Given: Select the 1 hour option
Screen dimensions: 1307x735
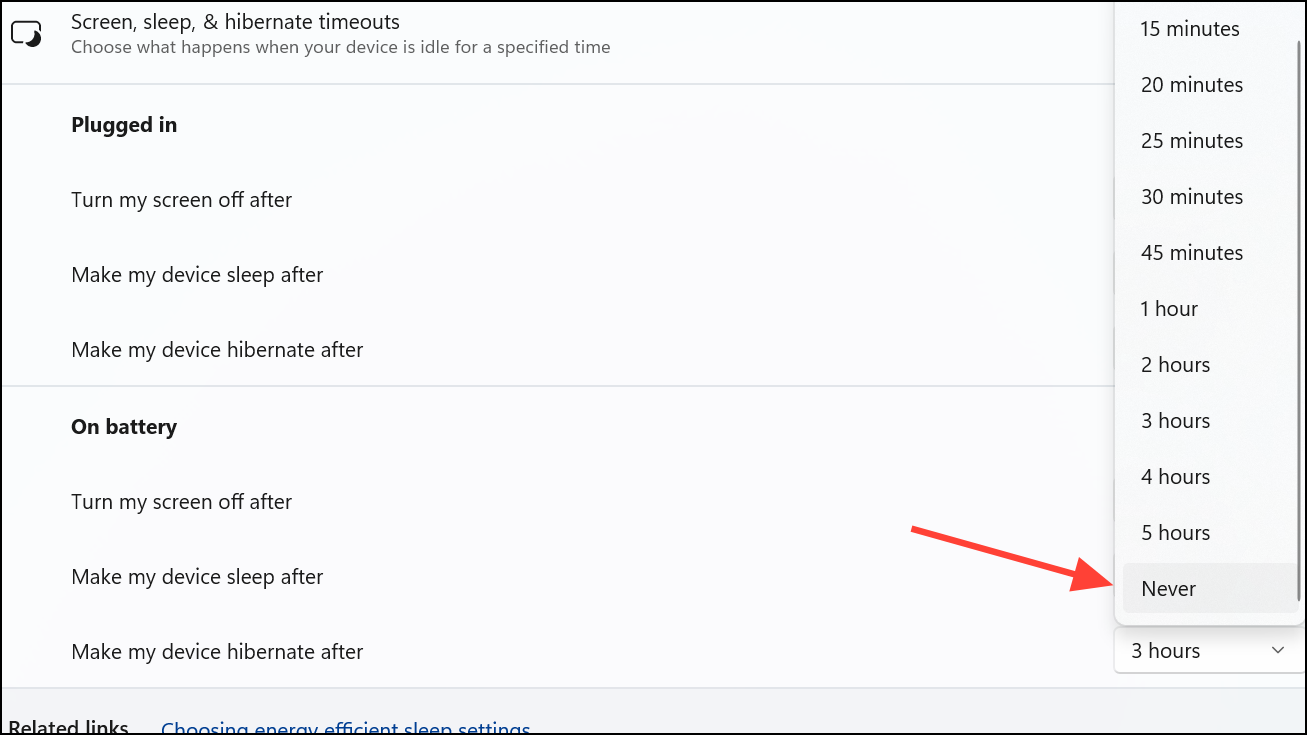Looking at the screenshot, I should pos(1169,309).
